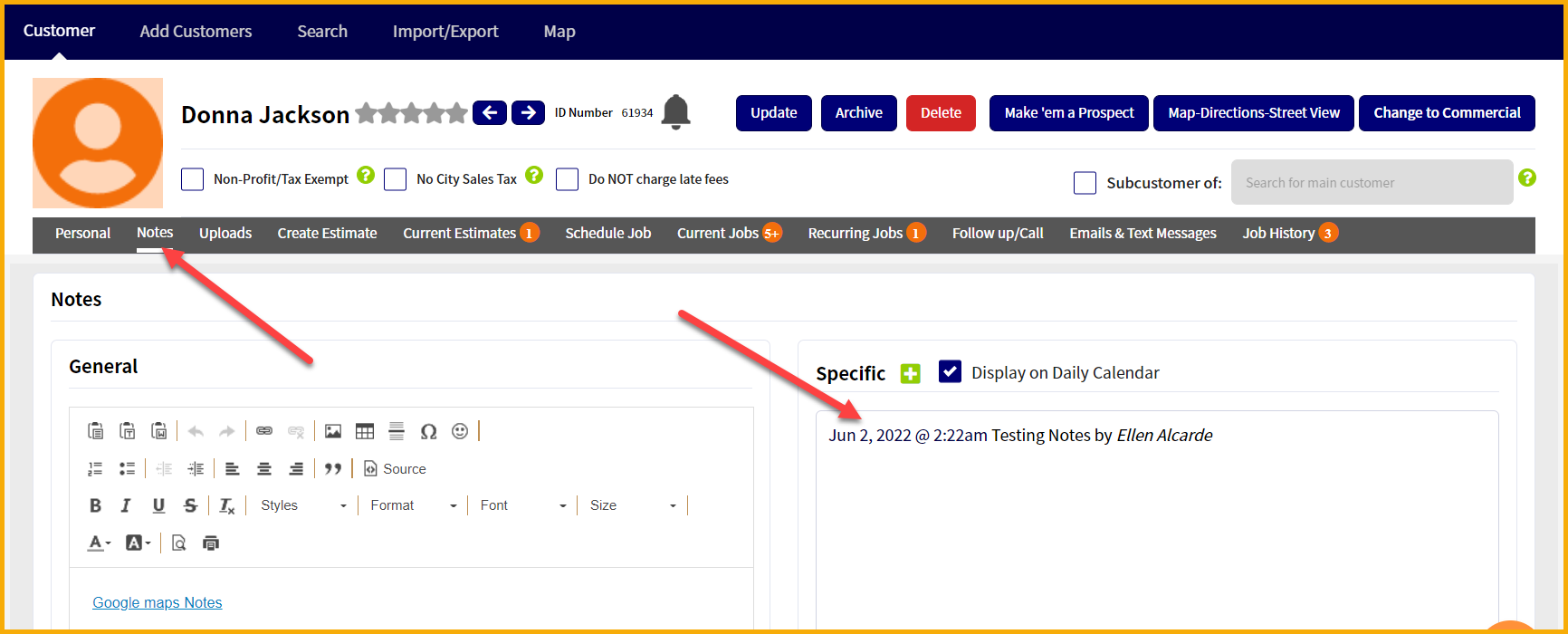The image size is (1568, 634).
Task: Open the smiley emoticon picker
Action: tap(460, 431)
